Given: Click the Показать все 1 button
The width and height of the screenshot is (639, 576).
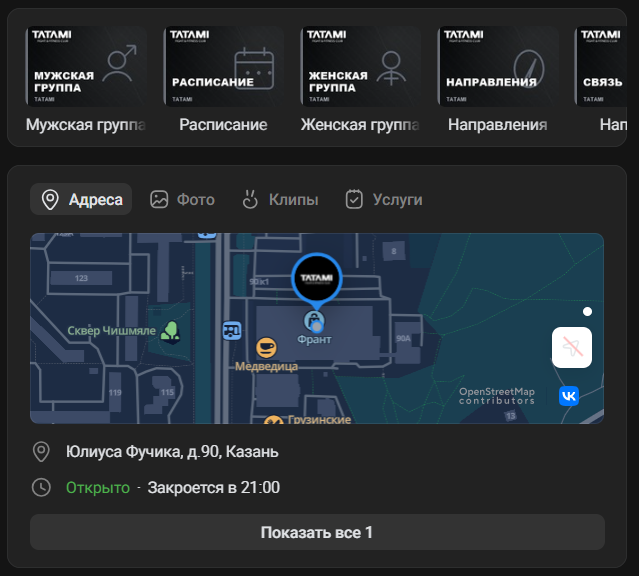Looking at the screenshot, I should [317, 532].
